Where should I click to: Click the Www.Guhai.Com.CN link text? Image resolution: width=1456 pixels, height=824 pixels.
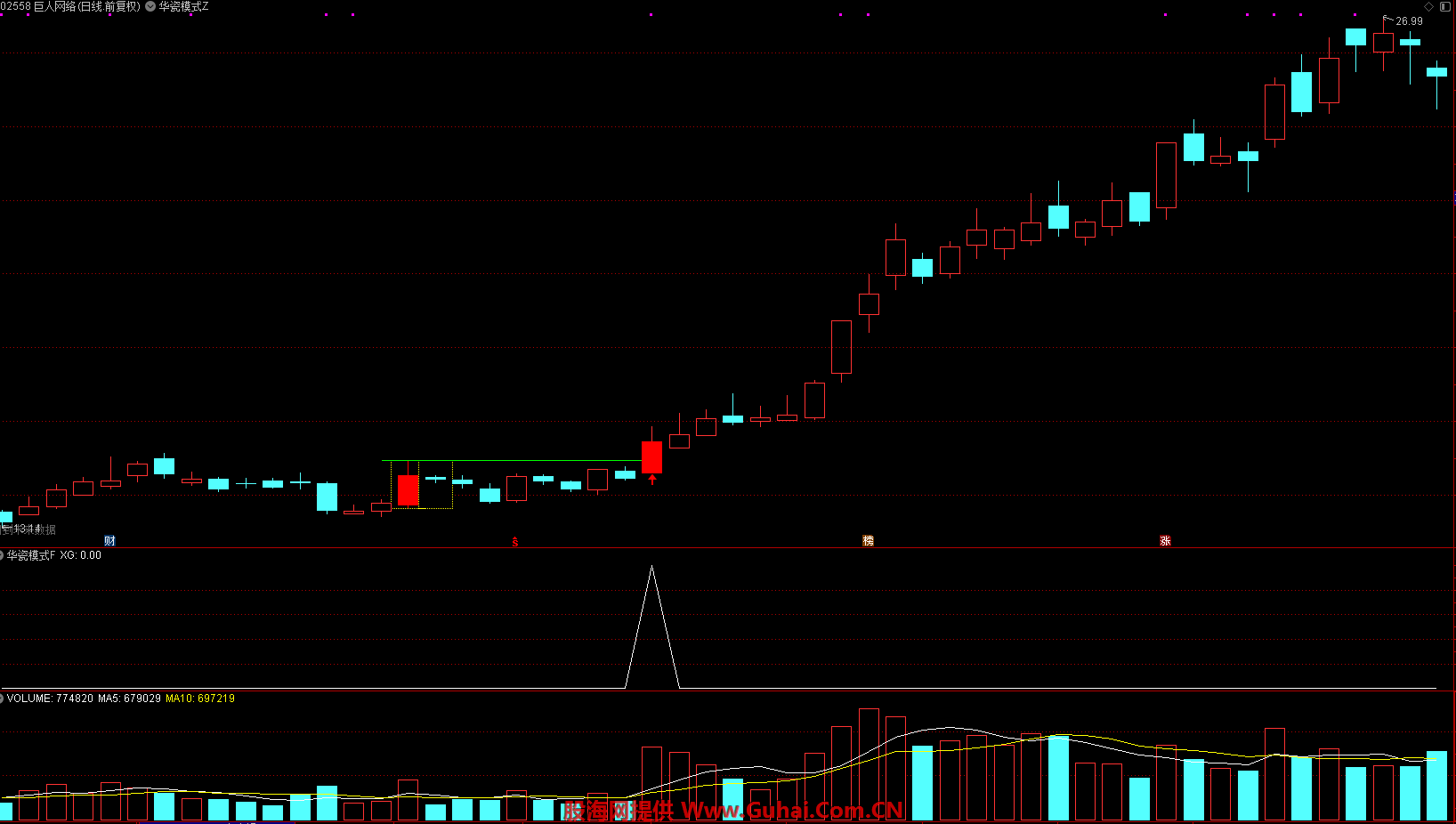pos(792,811)
